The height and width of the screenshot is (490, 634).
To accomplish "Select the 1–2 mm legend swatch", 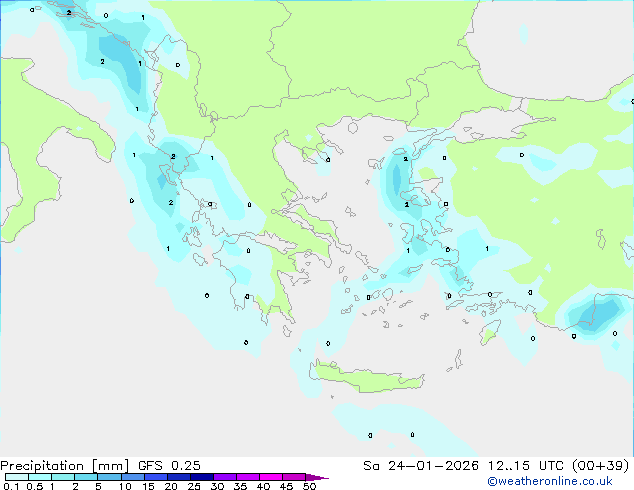I will click(x=63, y=477).
